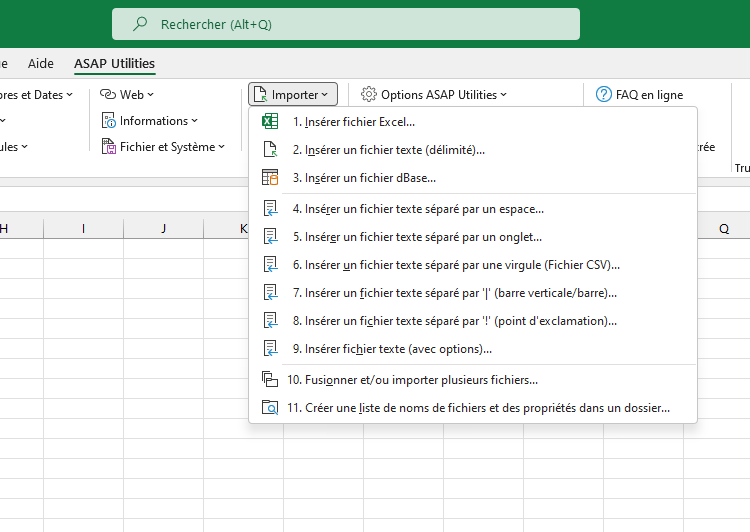750x532 pixels.
Task: Open Fichier et Système dropdown
Action: coord(163,146)
